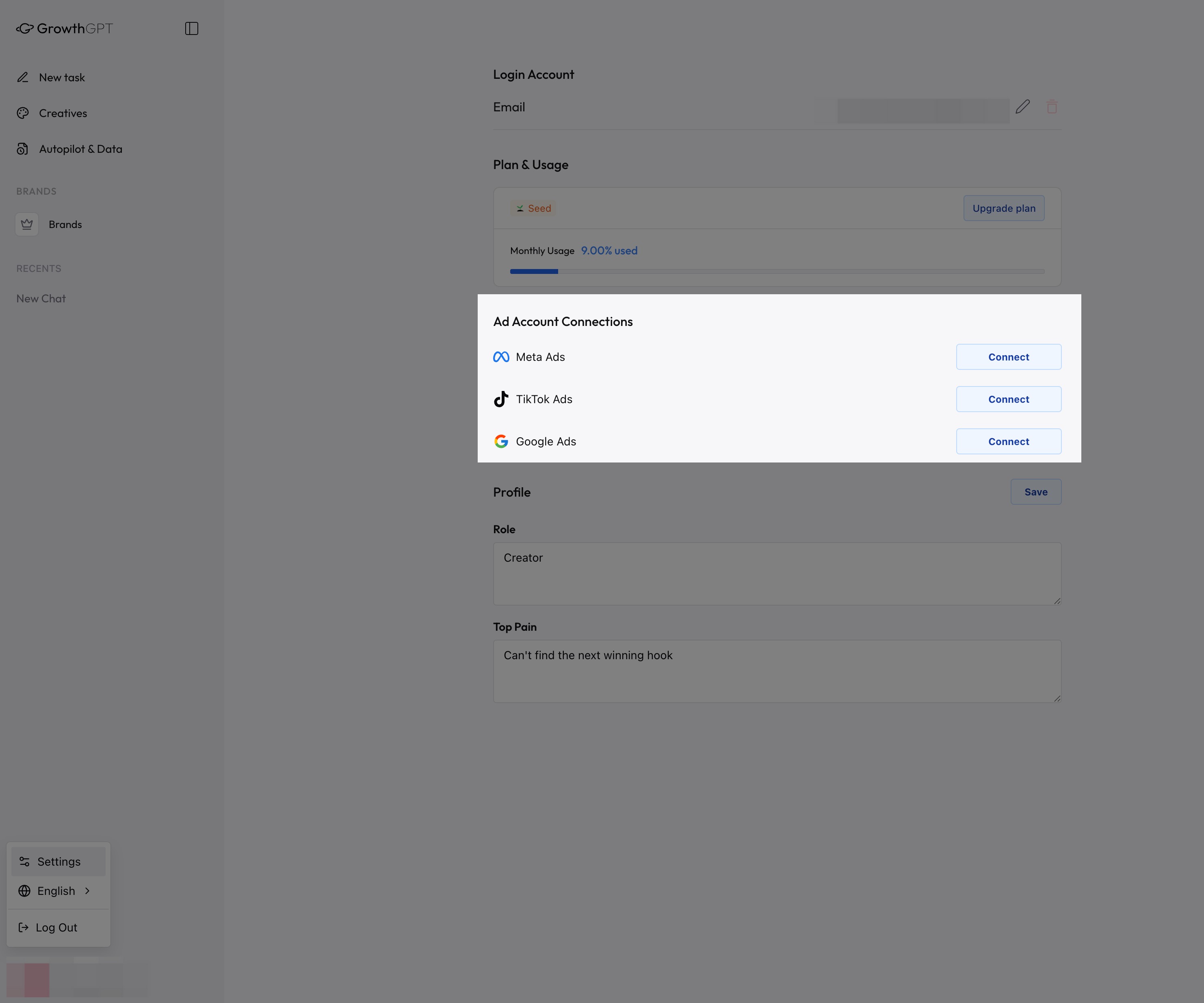This screenshot has width=1204, height=1003.
Task: Edit email with the pencil icon
Action: [x=1023, y=106]
